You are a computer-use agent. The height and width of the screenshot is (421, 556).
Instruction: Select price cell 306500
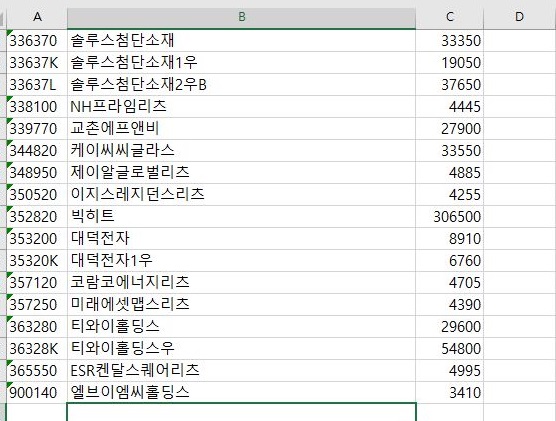coord(450,217)
